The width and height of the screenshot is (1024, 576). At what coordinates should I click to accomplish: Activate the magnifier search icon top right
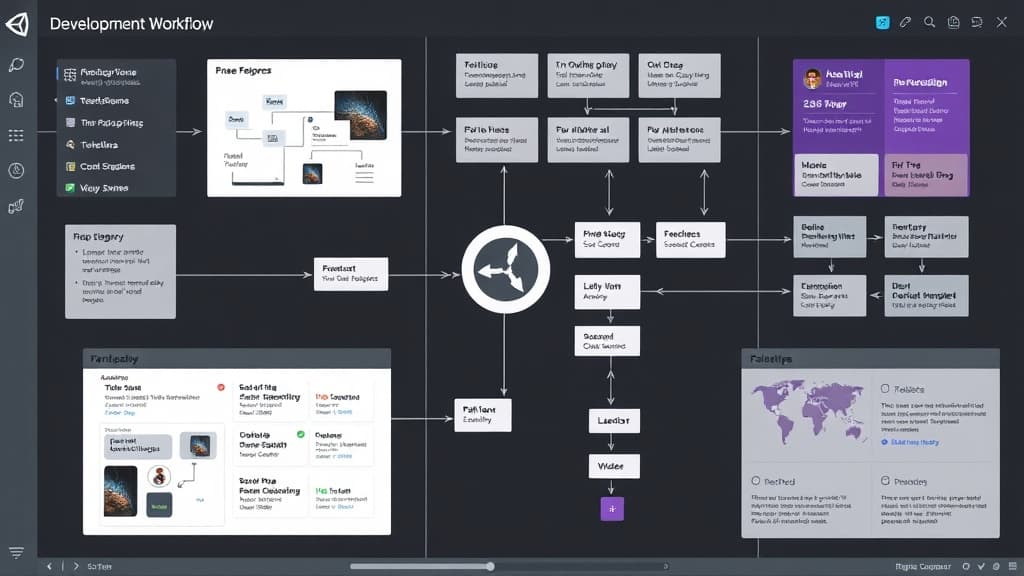click(x=929, y=22)
